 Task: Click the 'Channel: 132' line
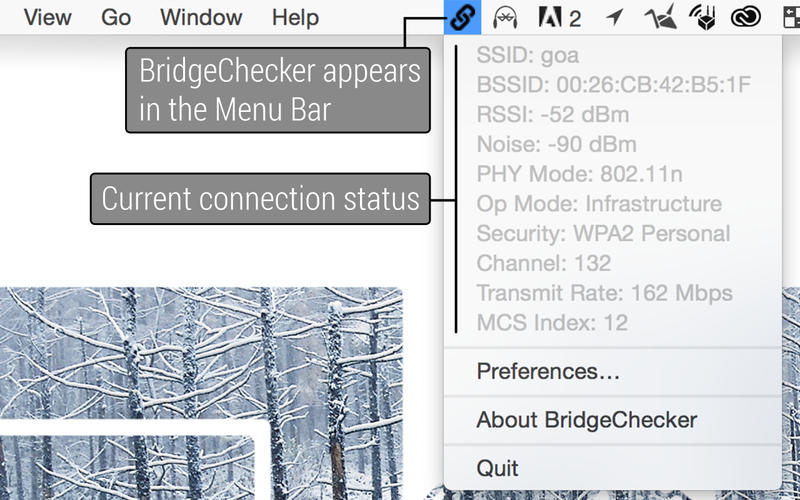[x=543, y=263]
